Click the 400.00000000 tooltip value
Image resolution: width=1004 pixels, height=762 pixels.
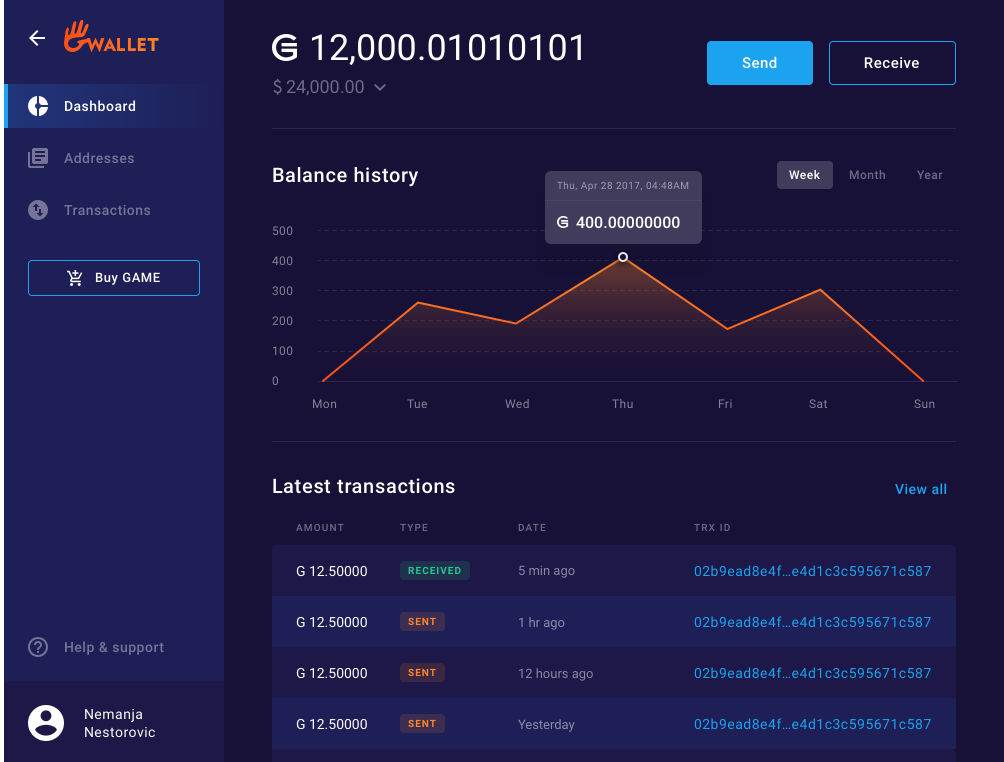[628, 223]
